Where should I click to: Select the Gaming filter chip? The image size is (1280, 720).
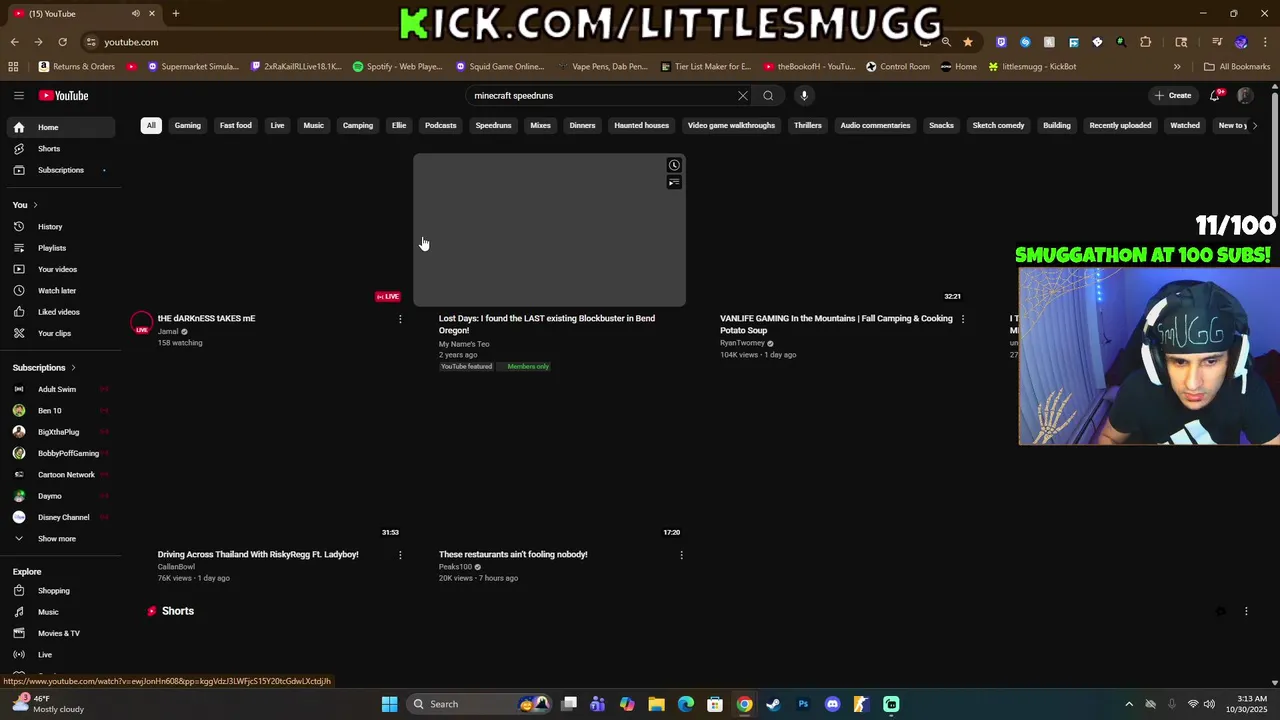(188, 126)
